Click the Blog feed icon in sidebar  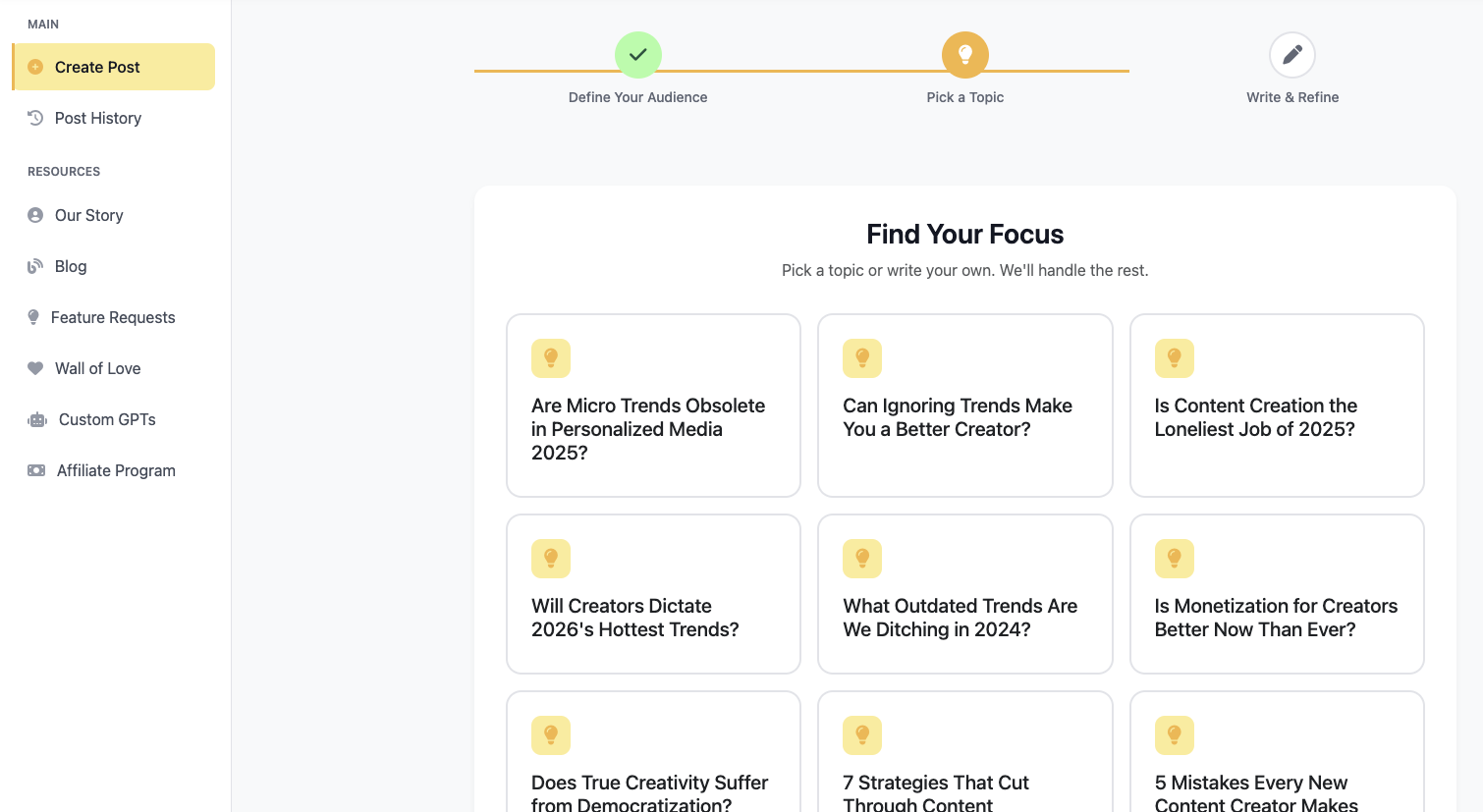pos(35,266)
